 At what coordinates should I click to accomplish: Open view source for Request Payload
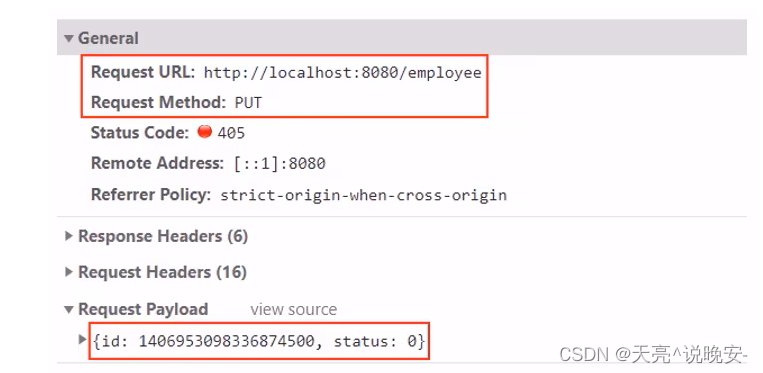pyautogui.click(x=293, y=309)
